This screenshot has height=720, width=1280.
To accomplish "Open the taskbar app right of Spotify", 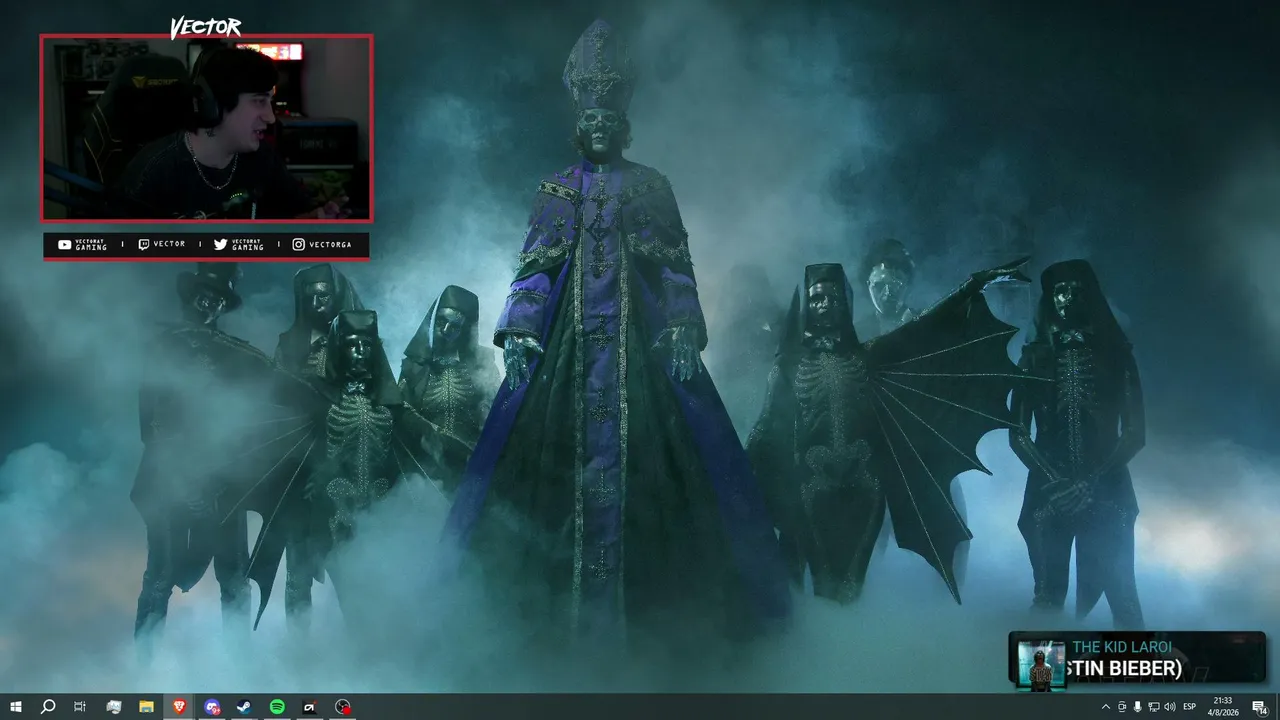I will click(x=310, y=707).
